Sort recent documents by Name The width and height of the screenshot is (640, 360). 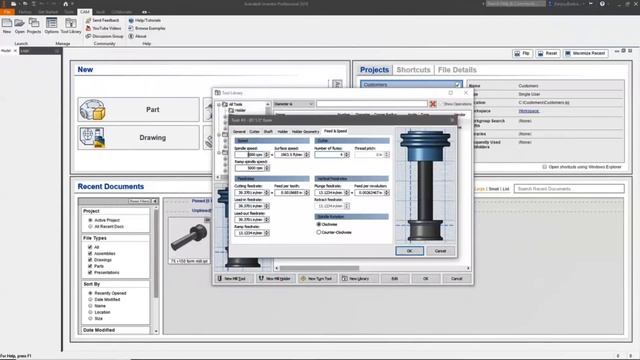click(x=90, y=306)
